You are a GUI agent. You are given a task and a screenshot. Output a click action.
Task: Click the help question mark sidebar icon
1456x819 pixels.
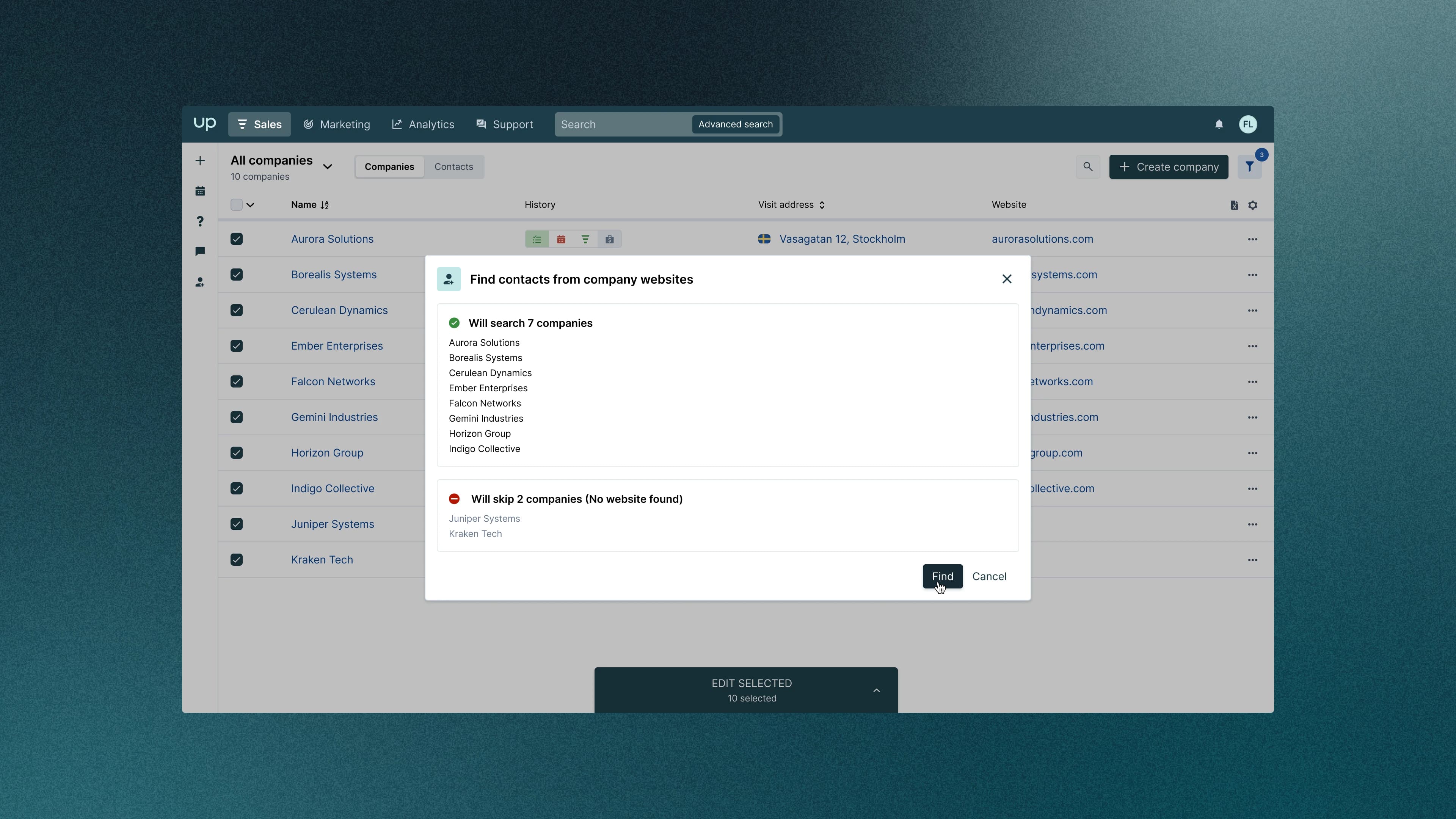(x=200, y=221)
